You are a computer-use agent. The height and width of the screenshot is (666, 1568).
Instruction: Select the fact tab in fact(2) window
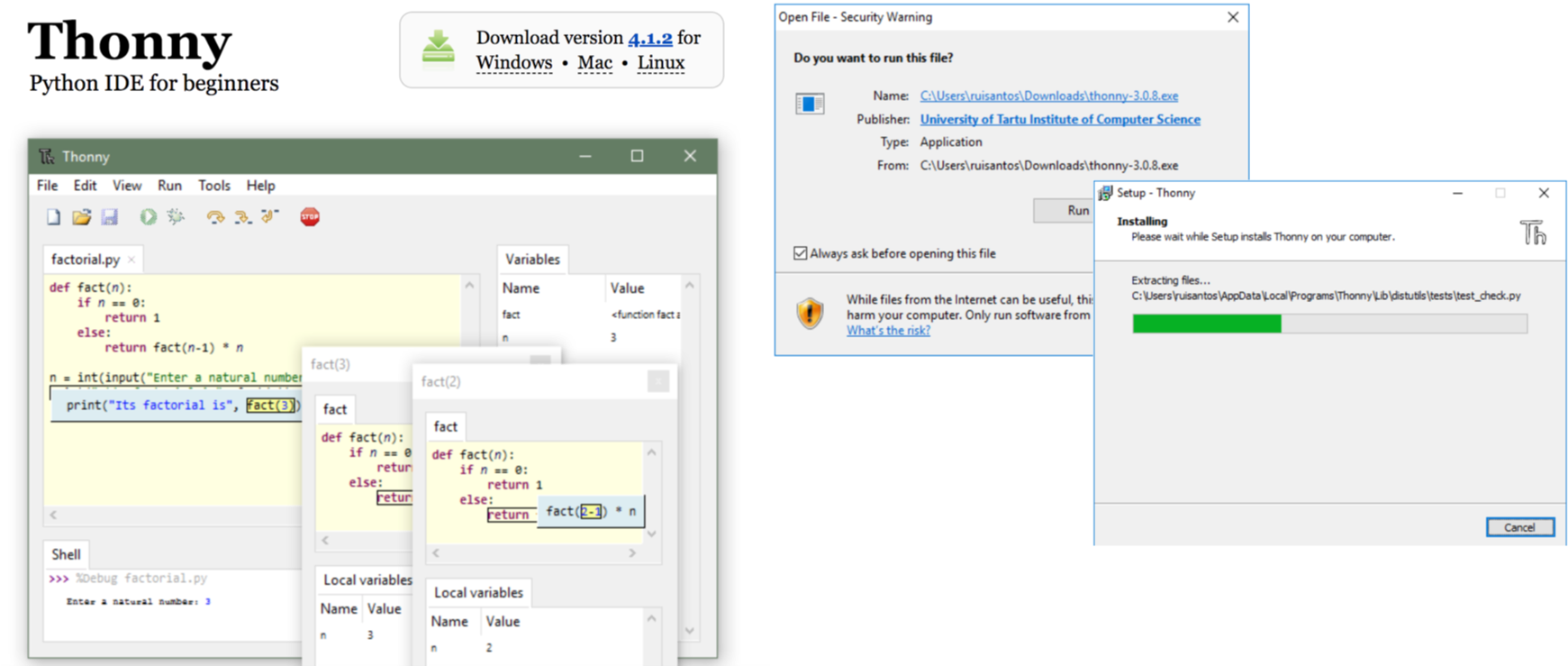pyautogui.click(x=446, y=426)
